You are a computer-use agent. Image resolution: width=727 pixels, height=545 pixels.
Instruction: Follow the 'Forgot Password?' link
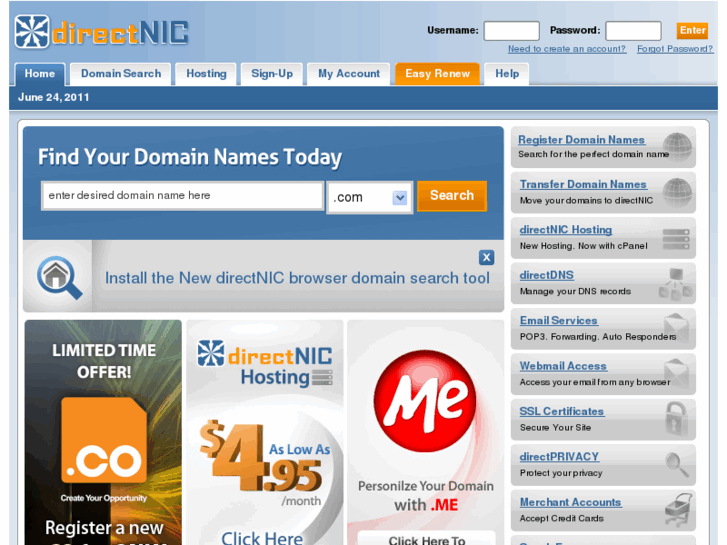tap(675, 49)
